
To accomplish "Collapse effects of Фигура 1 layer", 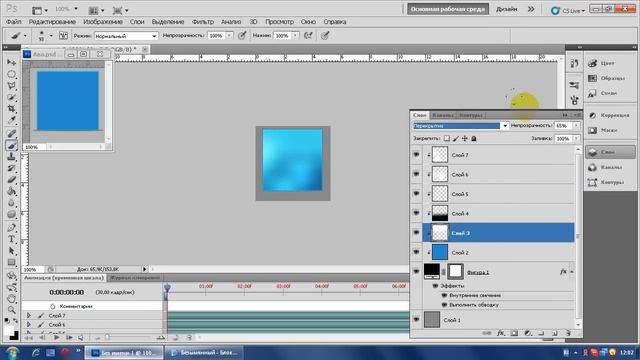I will tap(572, 271).
